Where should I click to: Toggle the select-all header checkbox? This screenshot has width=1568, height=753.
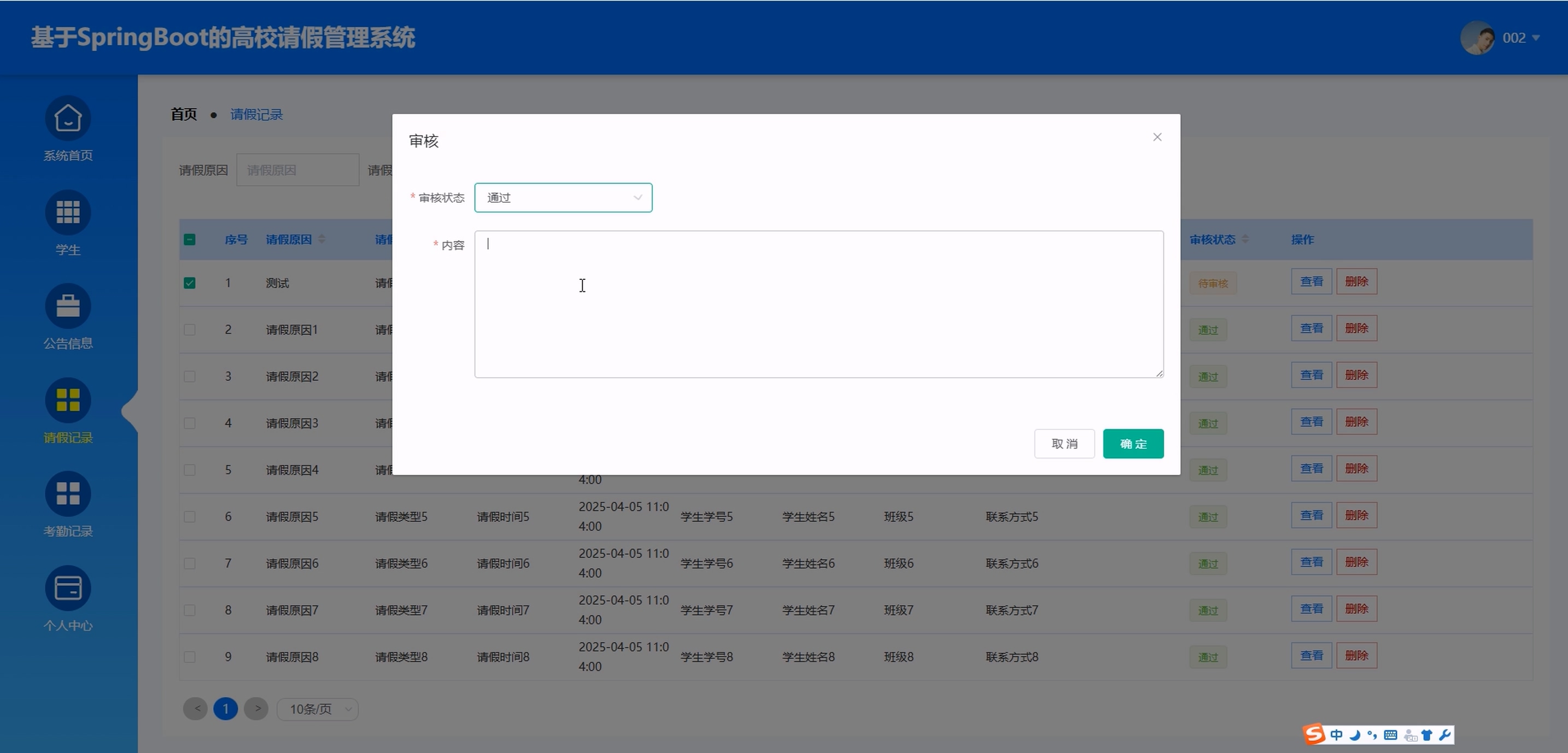189,240
